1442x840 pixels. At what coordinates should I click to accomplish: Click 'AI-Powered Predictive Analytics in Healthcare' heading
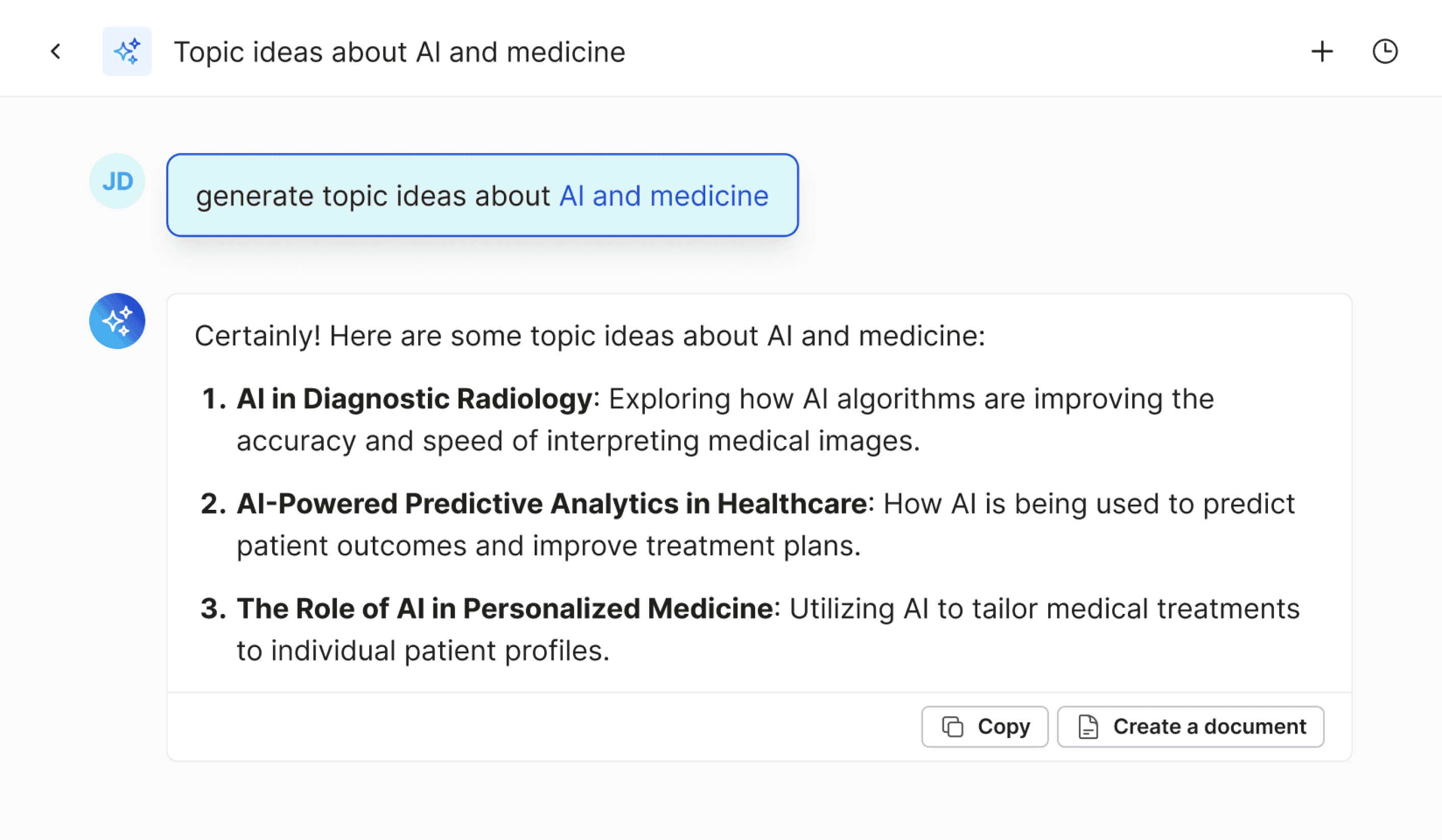click(552, 504)
